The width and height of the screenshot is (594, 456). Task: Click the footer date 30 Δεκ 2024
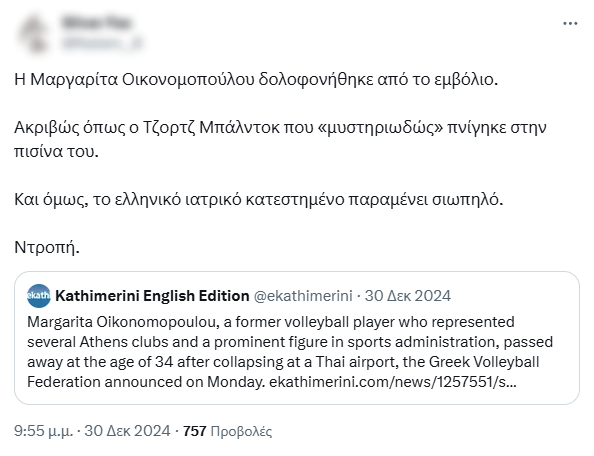coord(127,431)
